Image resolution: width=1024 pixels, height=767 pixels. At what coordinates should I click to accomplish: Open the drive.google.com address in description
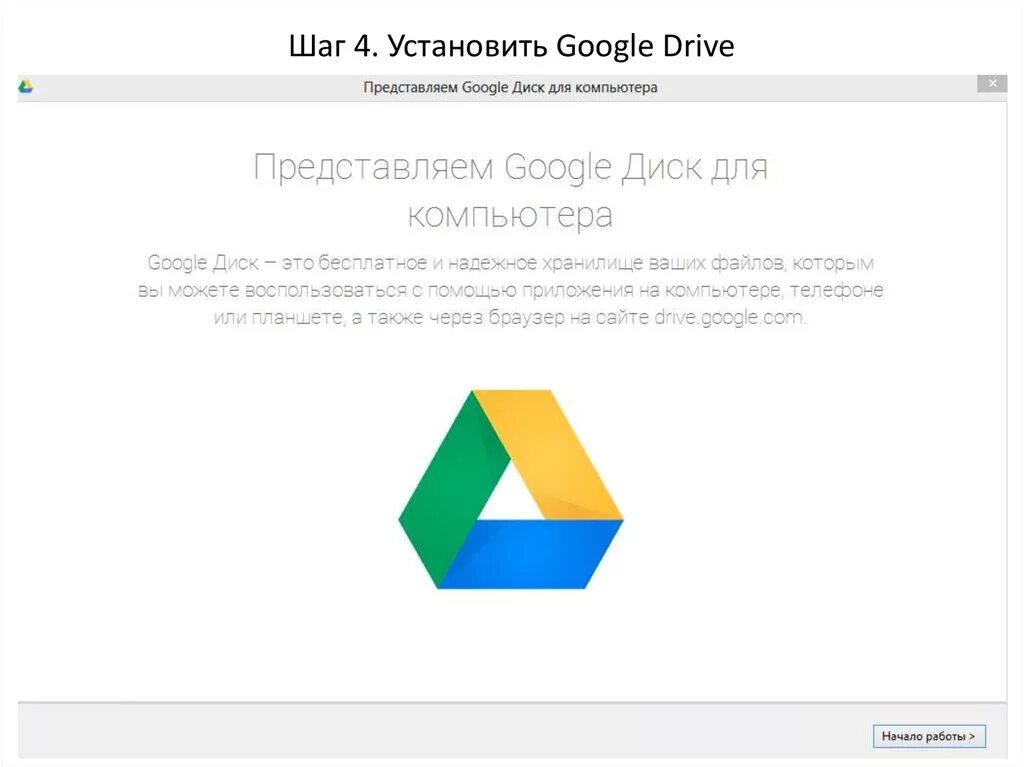[x=729, y=318]
